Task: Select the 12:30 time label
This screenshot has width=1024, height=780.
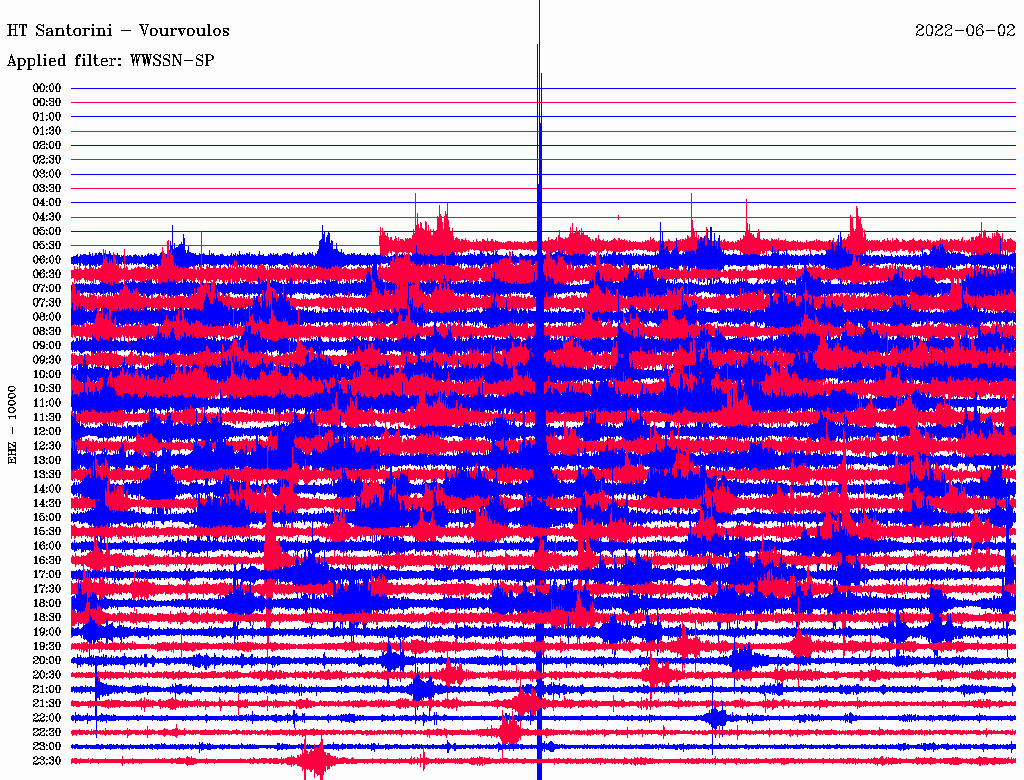Action: 47,446
